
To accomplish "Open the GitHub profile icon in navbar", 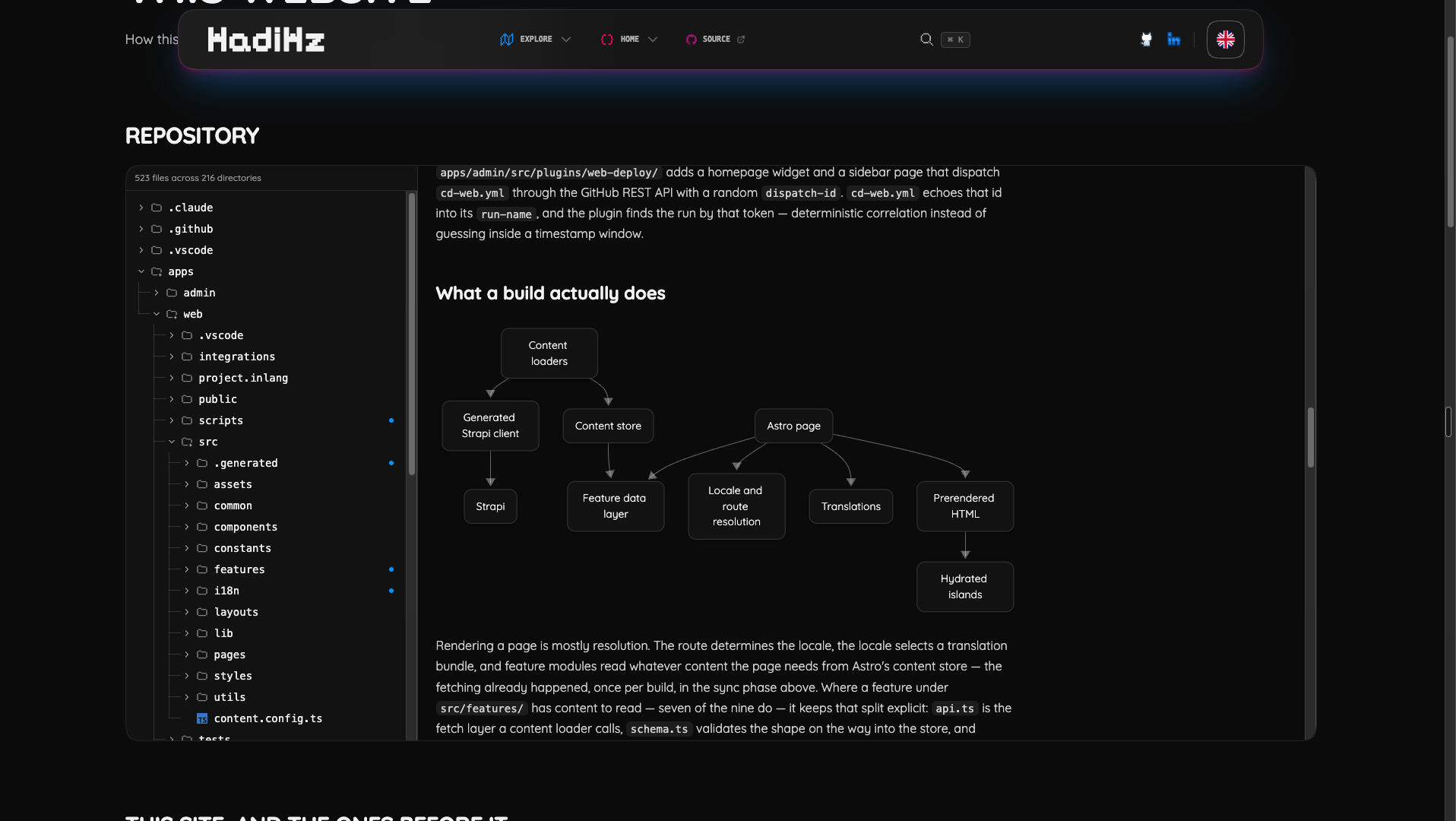I will 1146,40.
